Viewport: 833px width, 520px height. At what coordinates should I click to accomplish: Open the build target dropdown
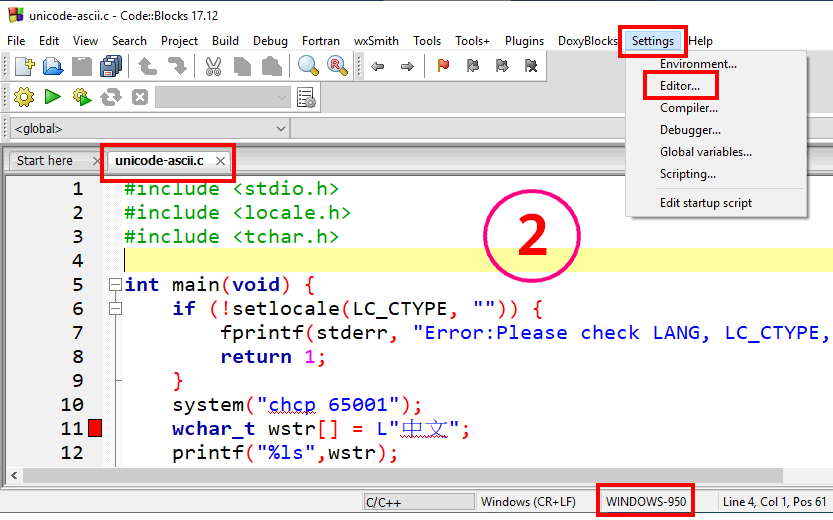(x=223, y=97)
